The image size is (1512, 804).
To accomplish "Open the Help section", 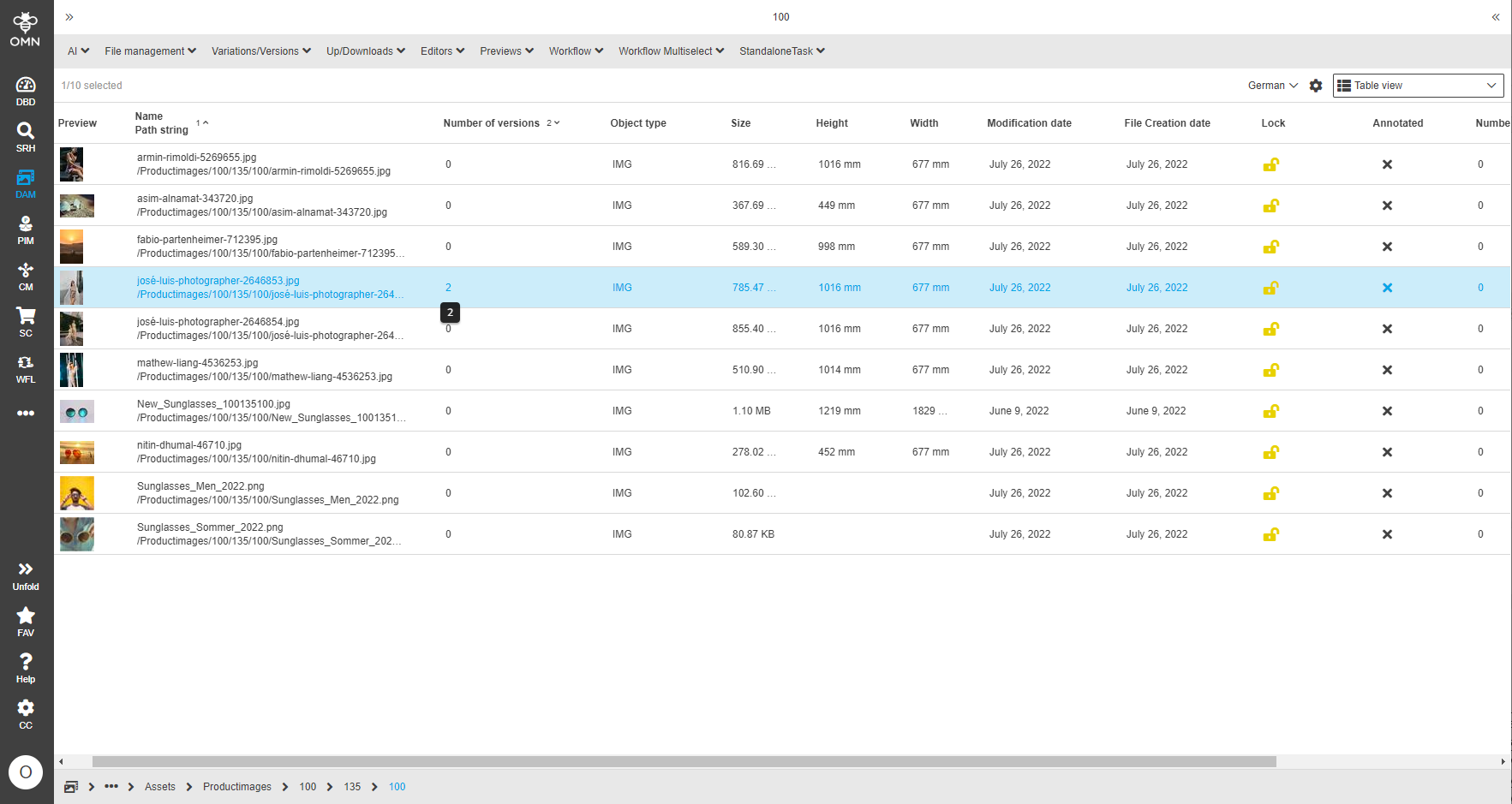I will (26, 665).
